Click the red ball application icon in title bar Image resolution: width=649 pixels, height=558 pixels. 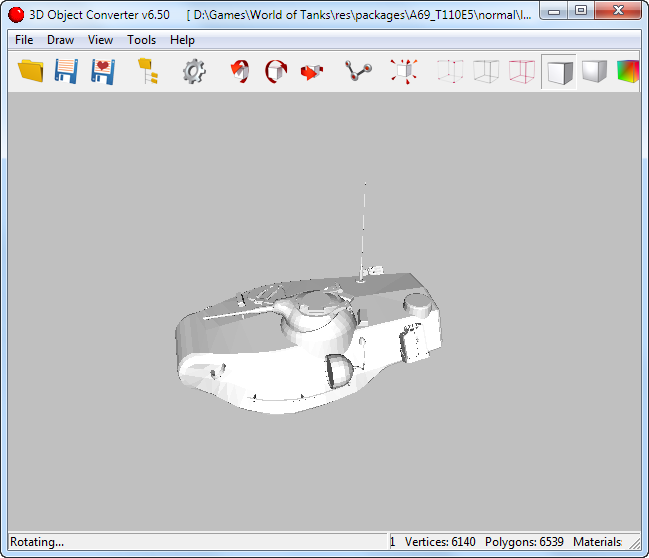(16, 14)
